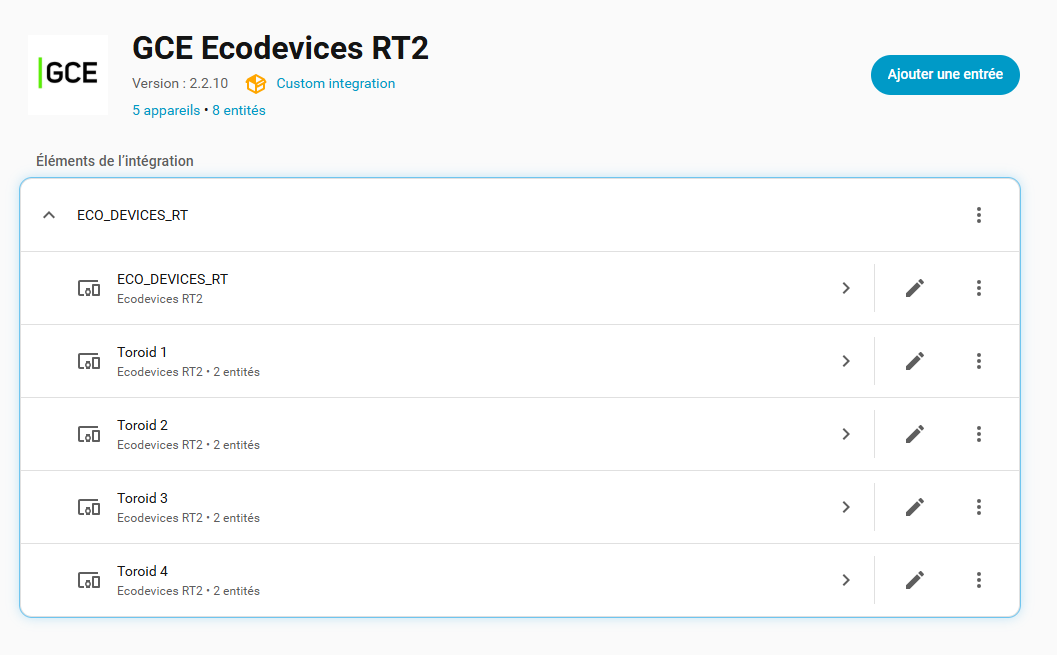The width and height of the screenshot is (1057, 655).
Task: Open the 8 entités link
Action: (x=239, y=111)
